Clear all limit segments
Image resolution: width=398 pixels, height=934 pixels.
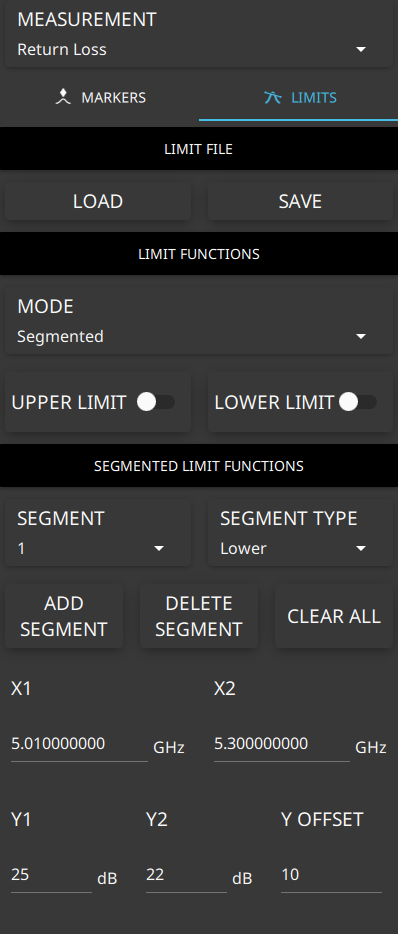pos(334,617)
